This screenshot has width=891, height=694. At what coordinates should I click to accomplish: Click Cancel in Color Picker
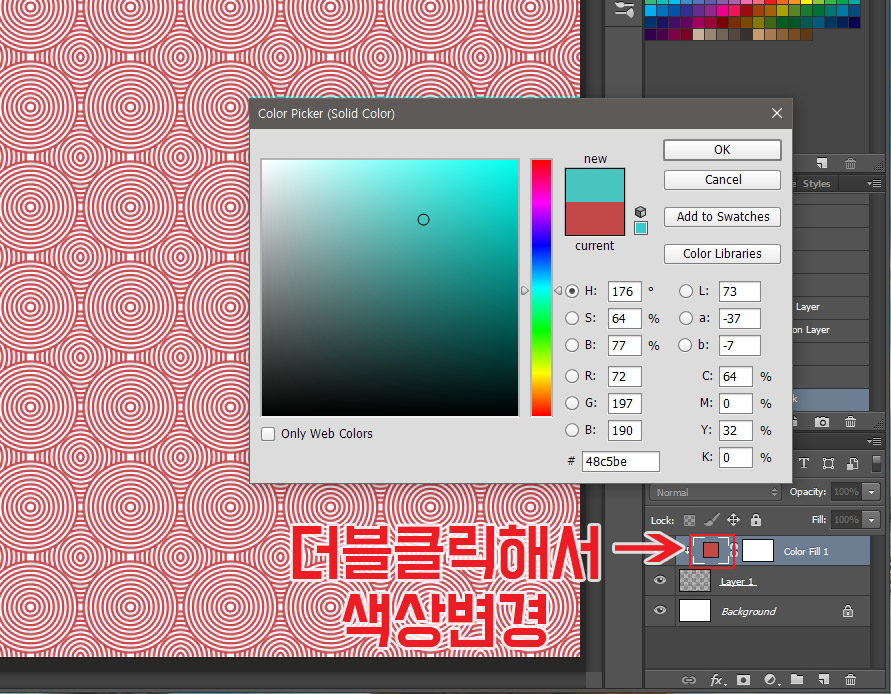pyautogui.click(x=722, y=180)
